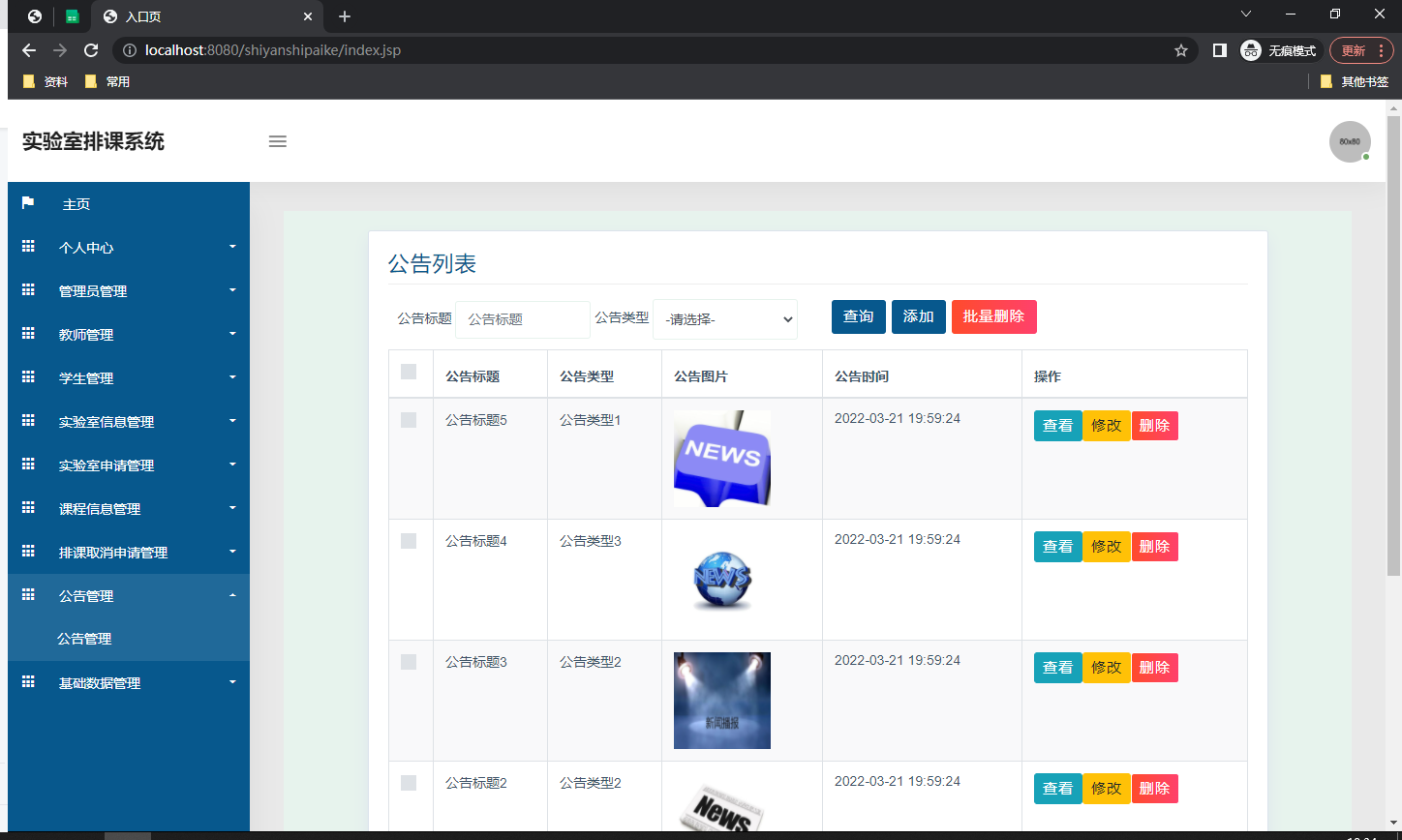Bookmark this page with star icon

pos(1181,50)
